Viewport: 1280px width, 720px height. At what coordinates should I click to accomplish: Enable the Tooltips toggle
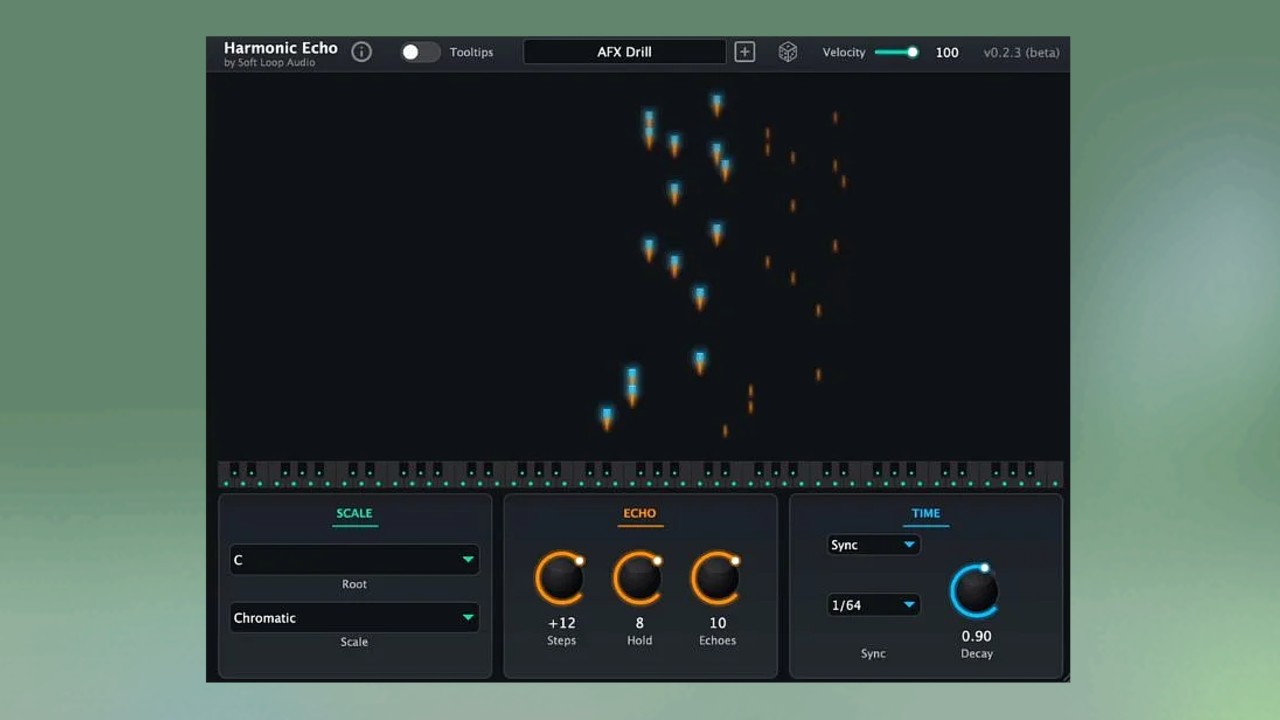pyautogui.click(x=419, y=51)
